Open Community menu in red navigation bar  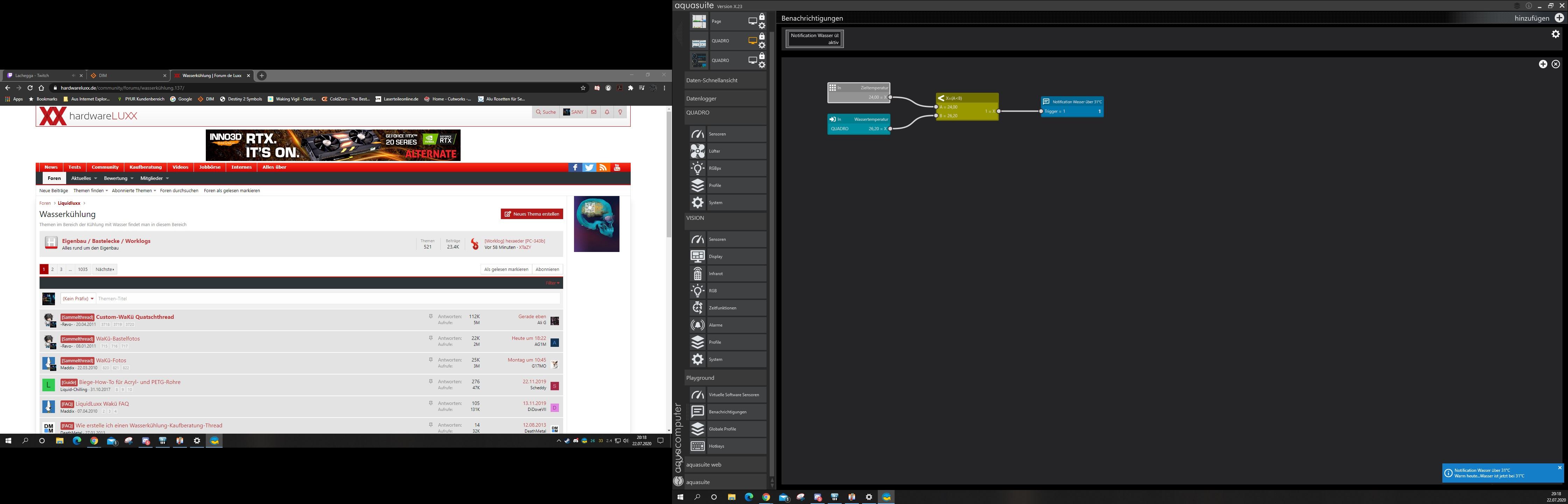tap(105, 167)
